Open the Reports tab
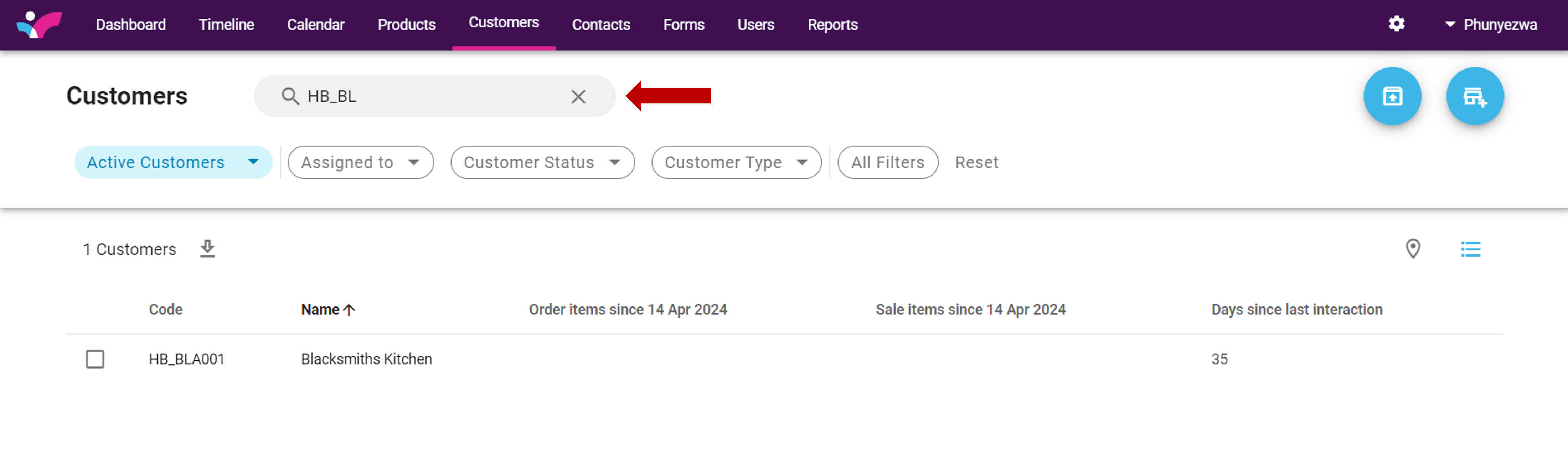 [832, 24]
